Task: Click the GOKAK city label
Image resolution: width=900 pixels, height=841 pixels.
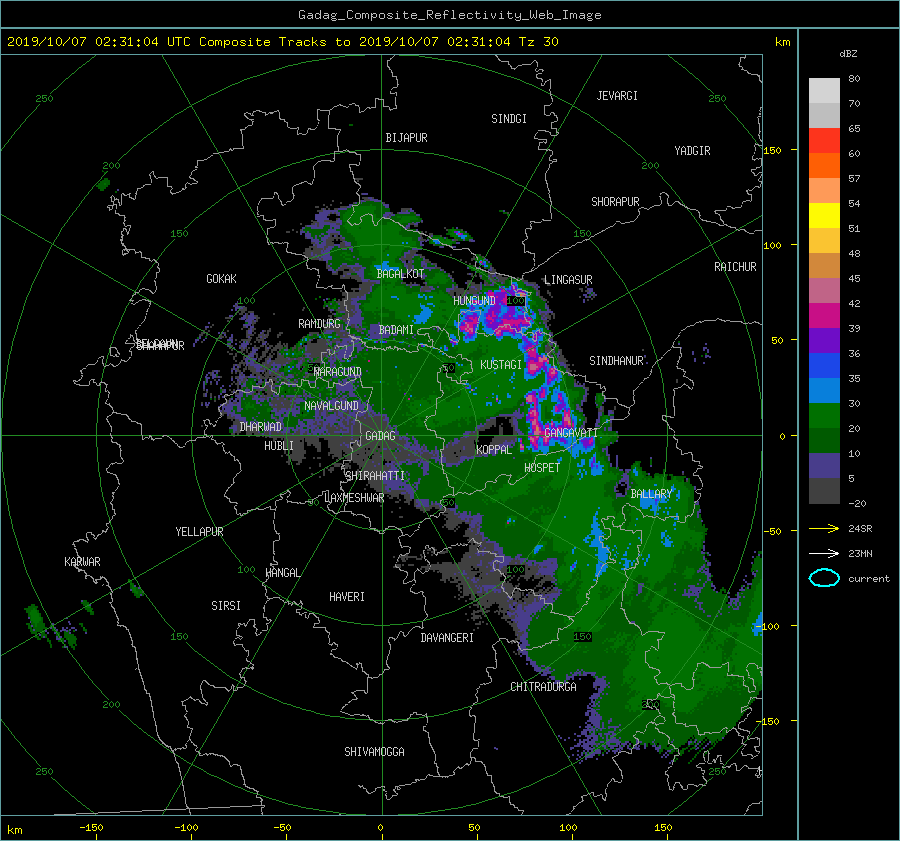Action: pos(221,279)
